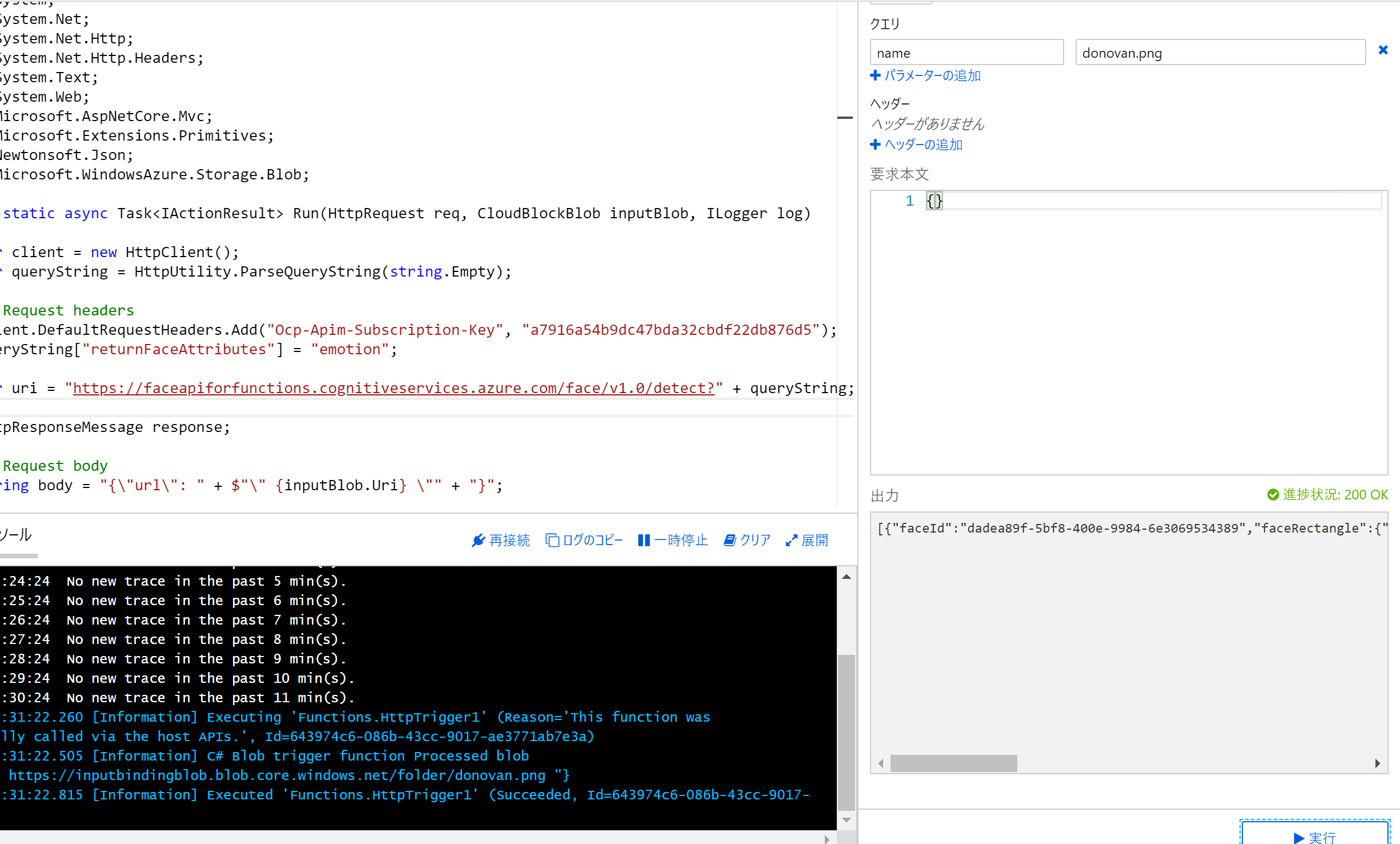Remove the name query parameter with X
Screen dimensions: 1400x844
pyautogui.click(x=1383, y=50)
